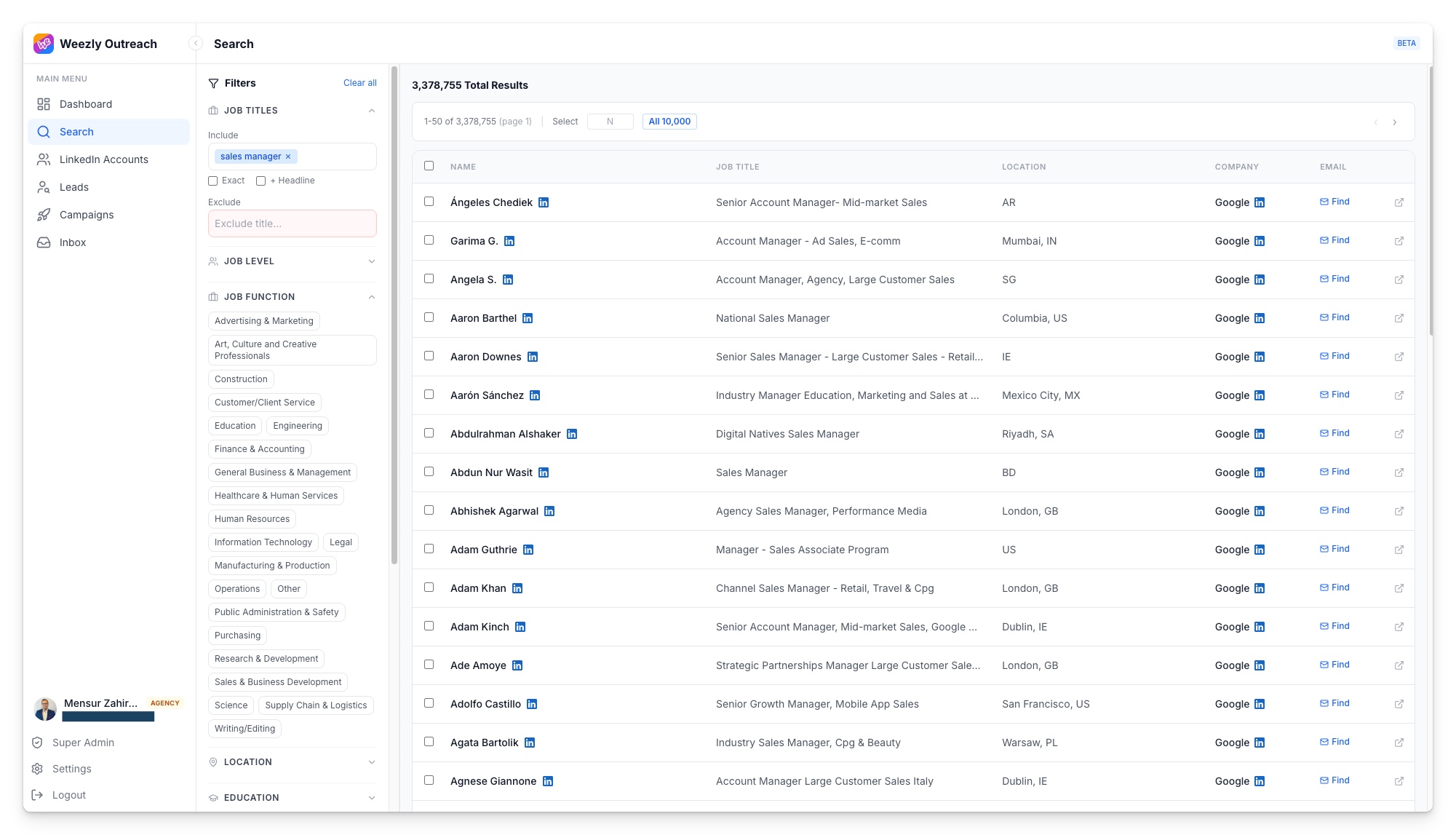Click Google company LinkedIn icon in Adam Kinch row
Image resolution: width=1456 pixels, height=835 pixels.
coord(1260,627)
